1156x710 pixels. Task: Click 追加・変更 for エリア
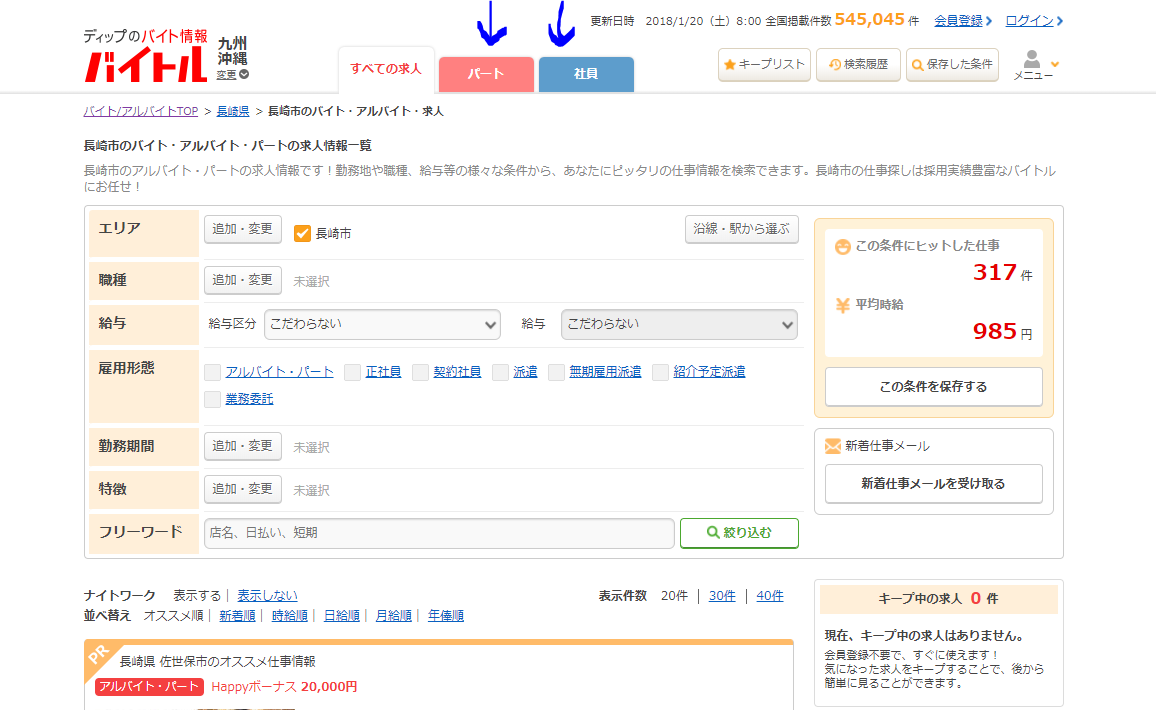[243, 229]
